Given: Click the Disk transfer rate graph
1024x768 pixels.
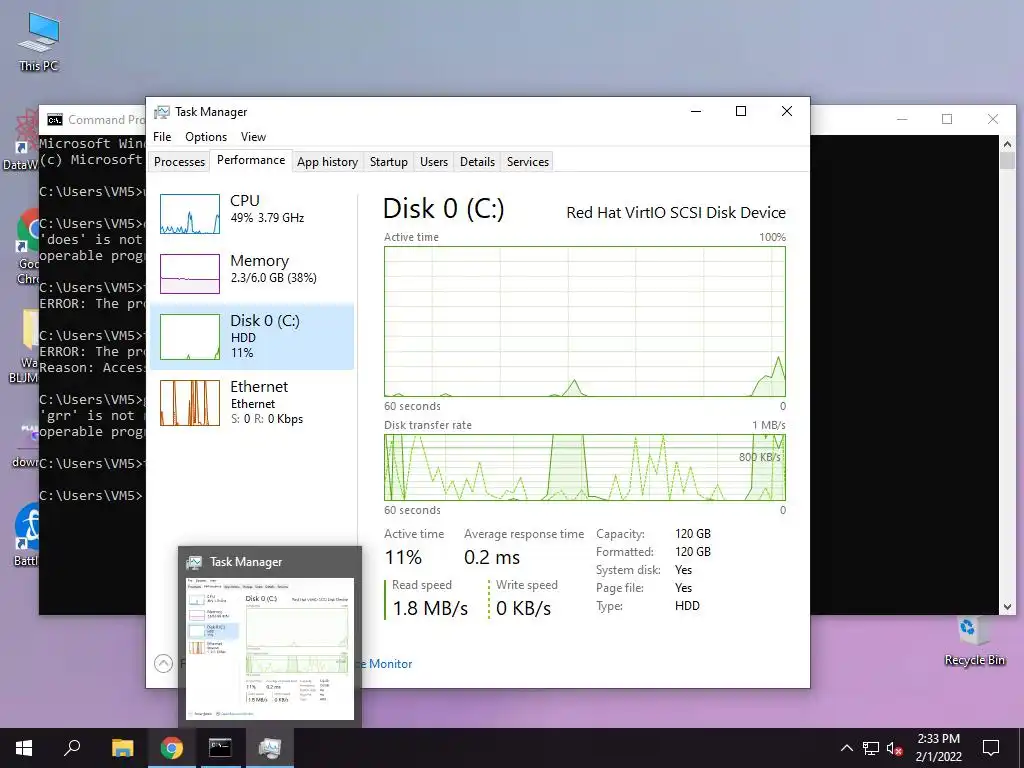Looking at the screenshot, I should (x=584, y=468).
